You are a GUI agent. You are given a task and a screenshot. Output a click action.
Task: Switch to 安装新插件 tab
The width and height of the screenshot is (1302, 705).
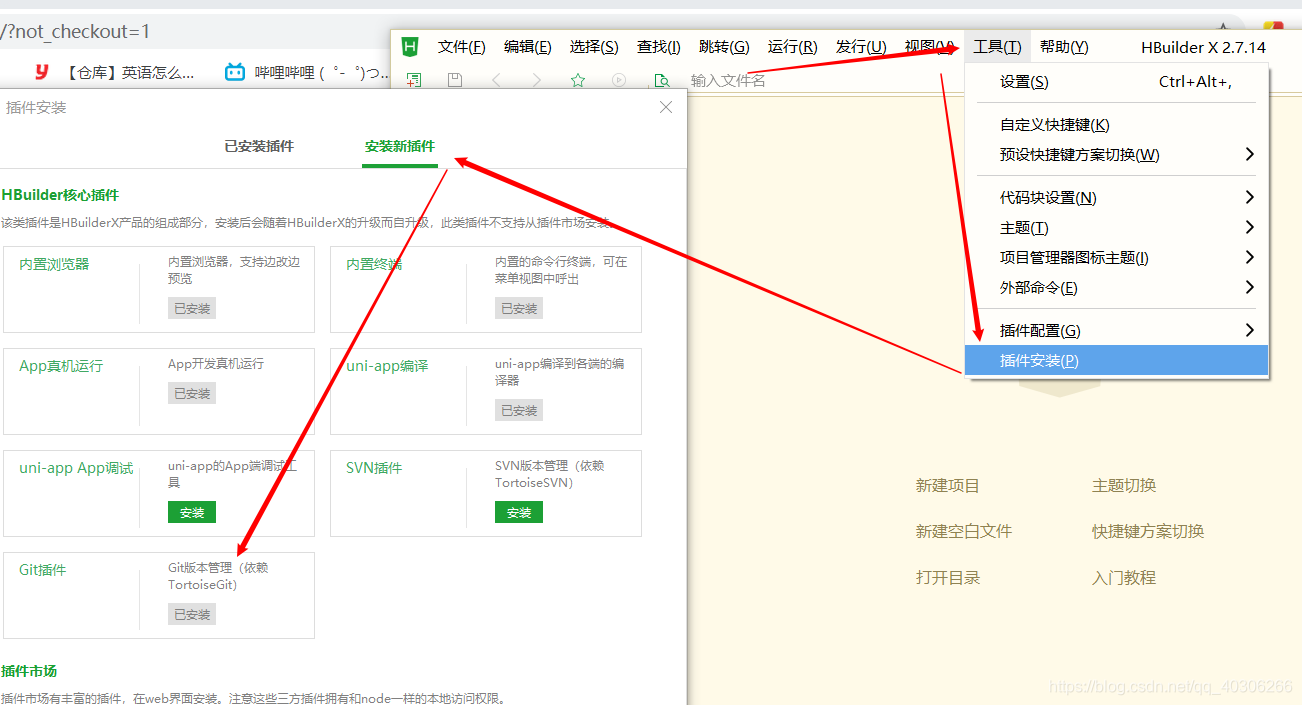[x=400, y=146]
